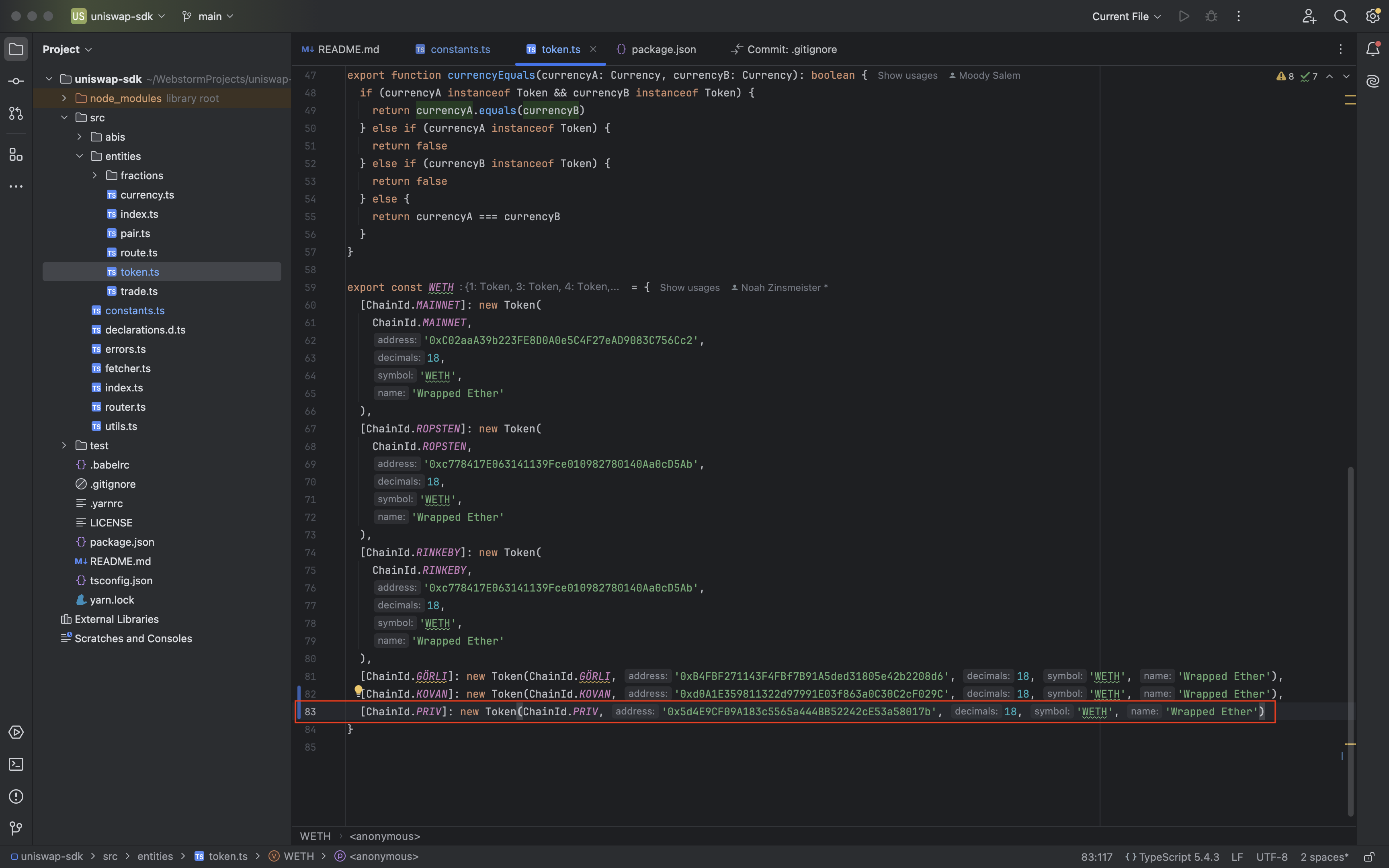1389x868 pixels.
Task: Switch to the constants.ts tab
Action: click(x=453, y=49)
